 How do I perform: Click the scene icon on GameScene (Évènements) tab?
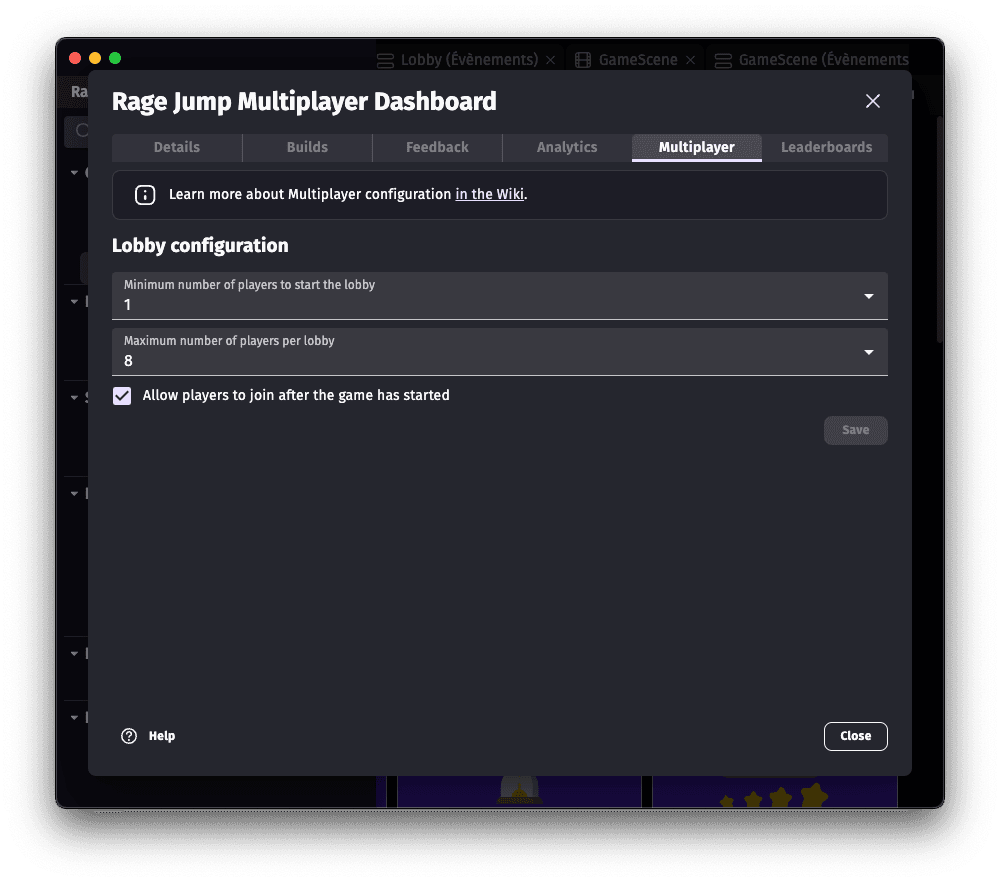point(723,59)
